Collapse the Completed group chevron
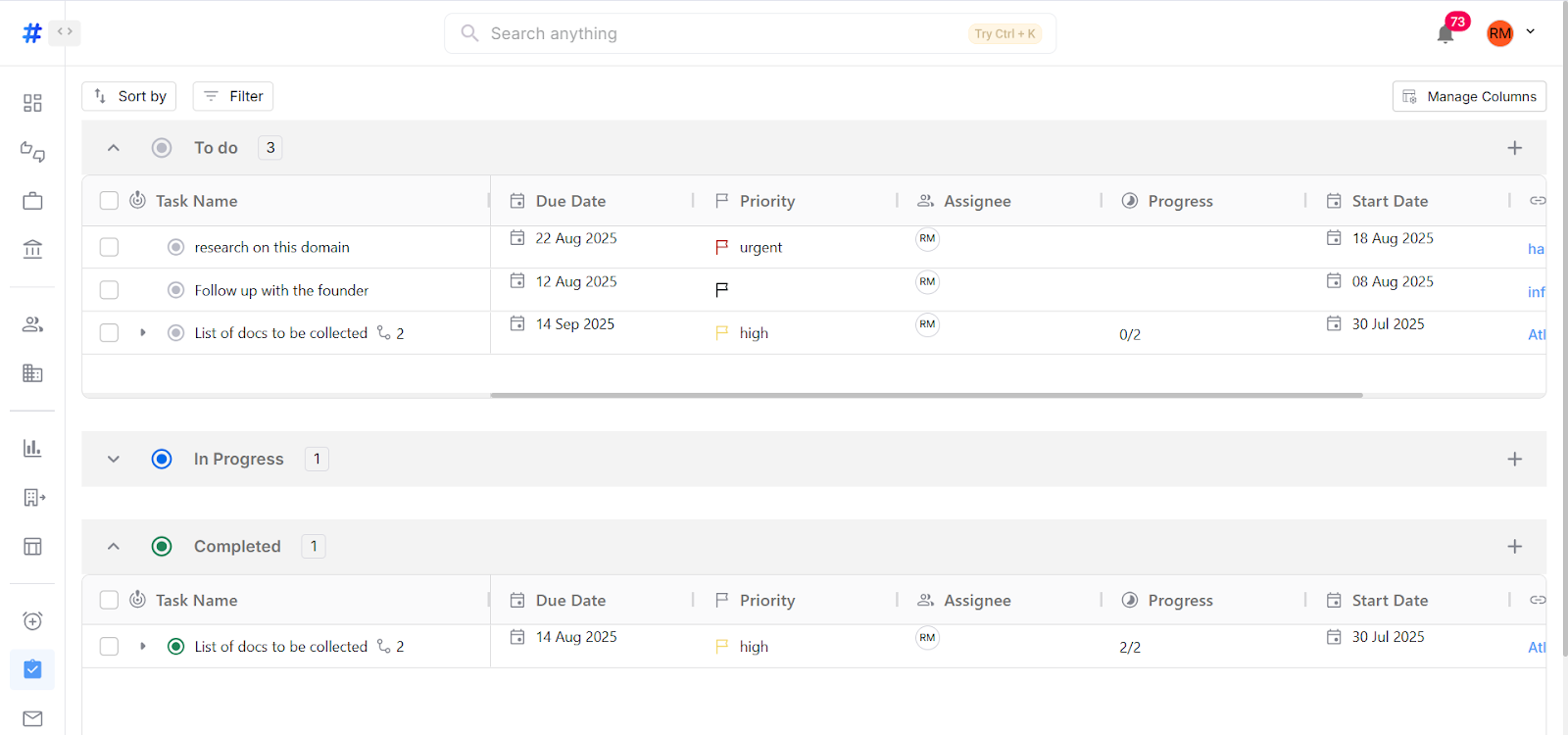The height and width of the screenshot is (735, 1568). [114, 546]
